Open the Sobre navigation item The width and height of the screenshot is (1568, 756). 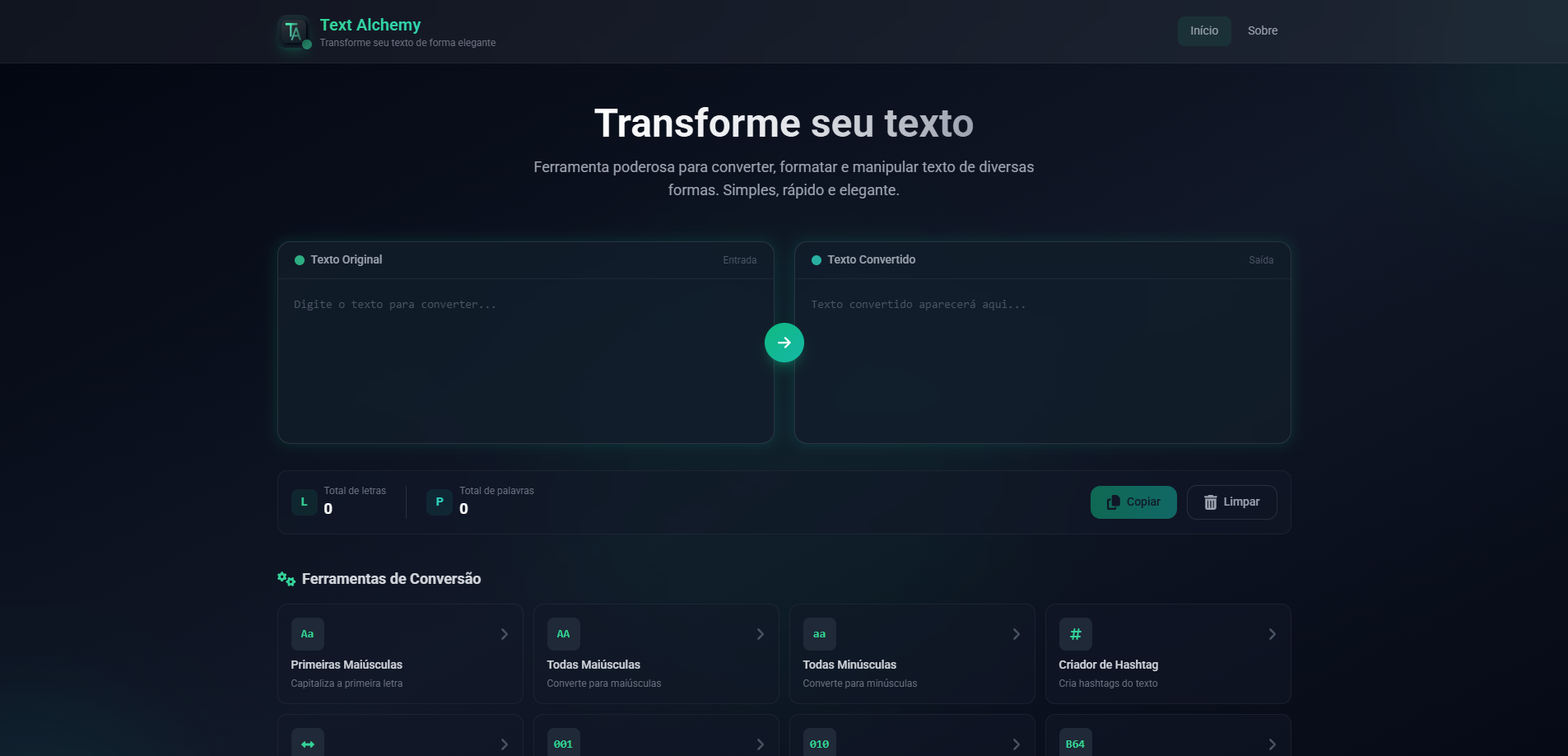1262,31
